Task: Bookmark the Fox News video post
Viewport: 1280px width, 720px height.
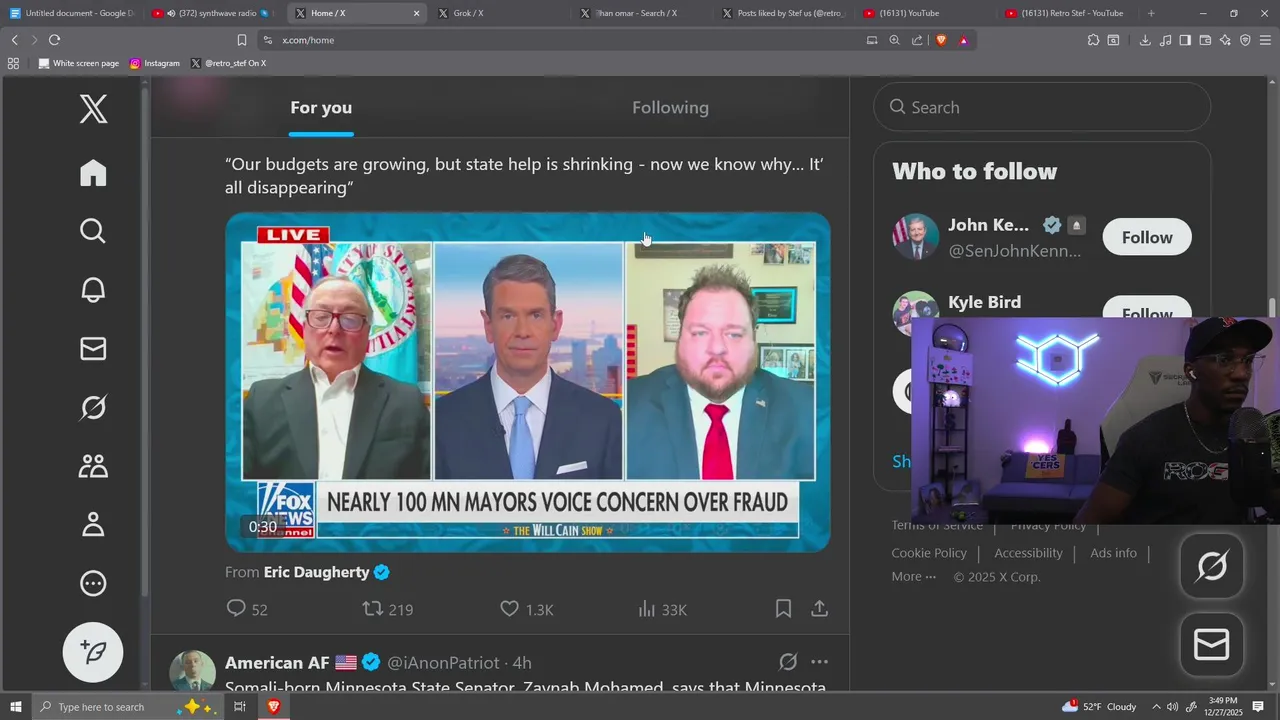Action: point(783,608)
